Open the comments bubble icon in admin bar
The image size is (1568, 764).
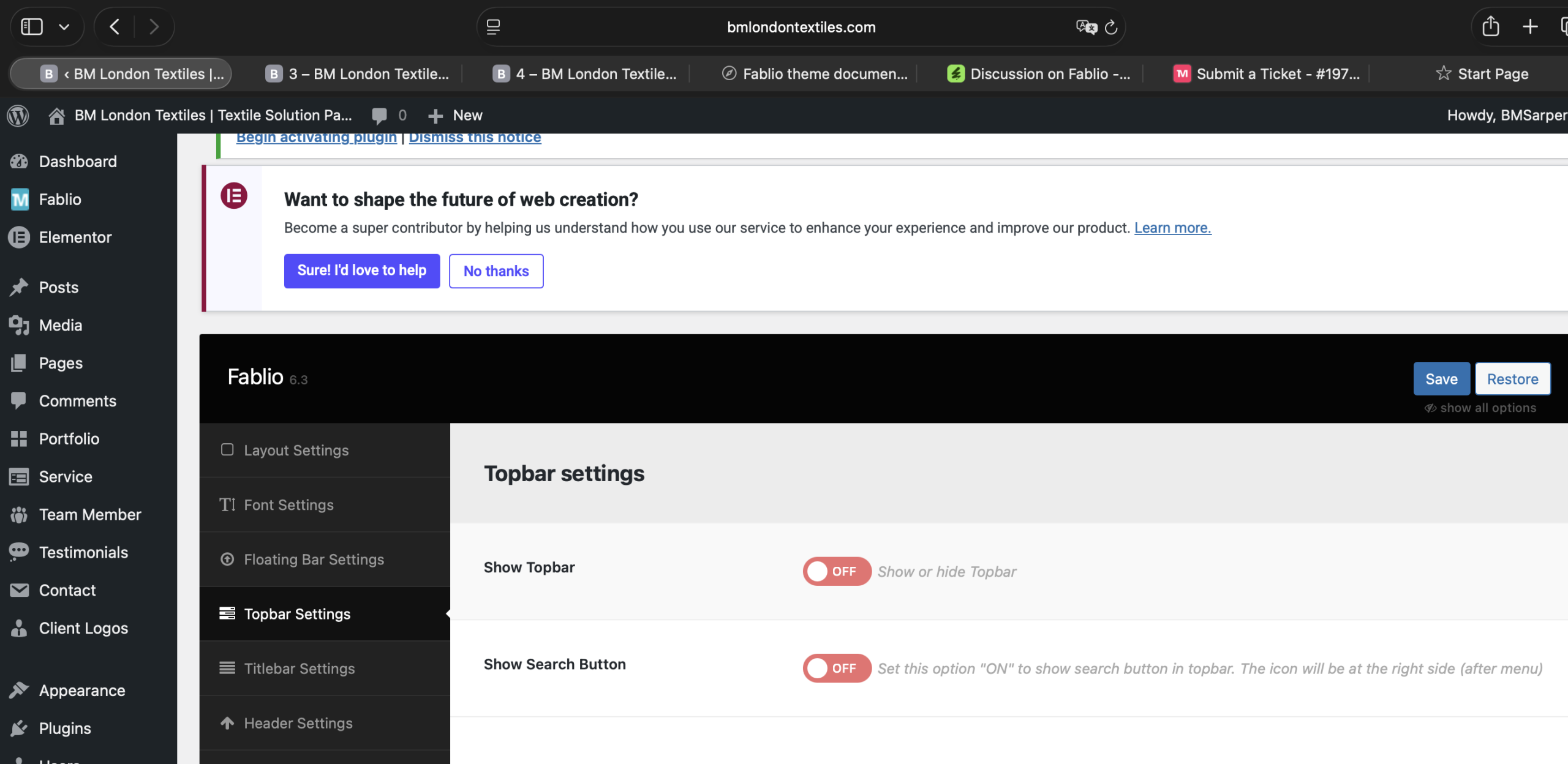tap(380, 115)
